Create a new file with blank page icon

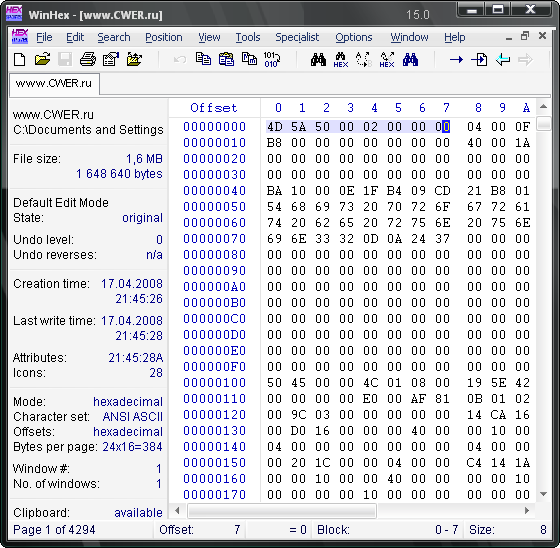coord(20,59)
